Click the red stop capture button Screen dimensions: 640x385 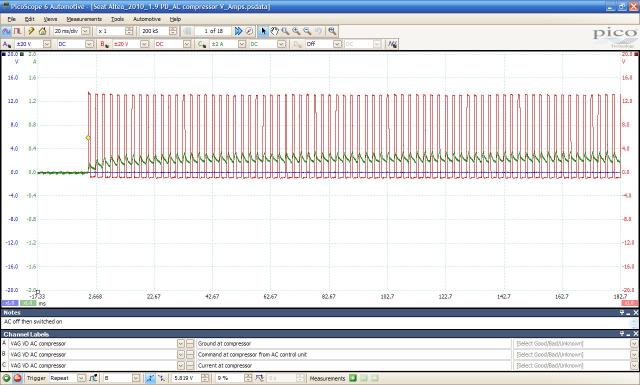pos(18,378)
